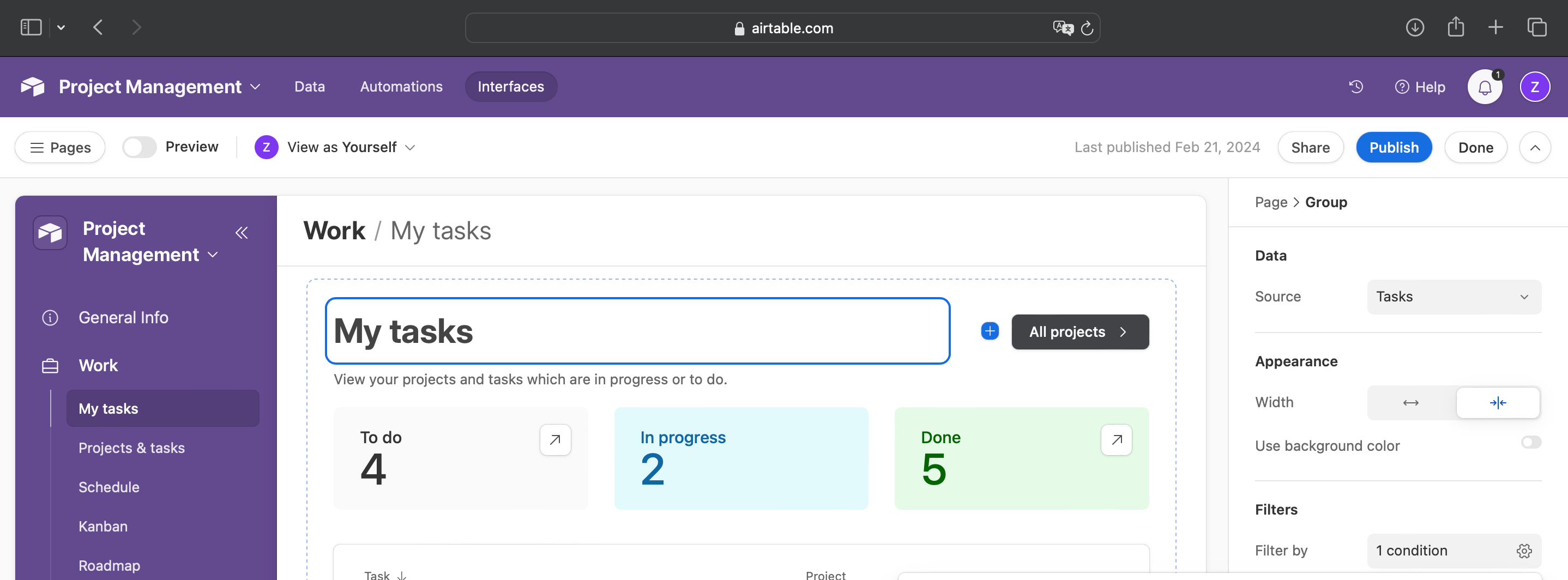Click the blue Publish button

(x=1394, y=147)
